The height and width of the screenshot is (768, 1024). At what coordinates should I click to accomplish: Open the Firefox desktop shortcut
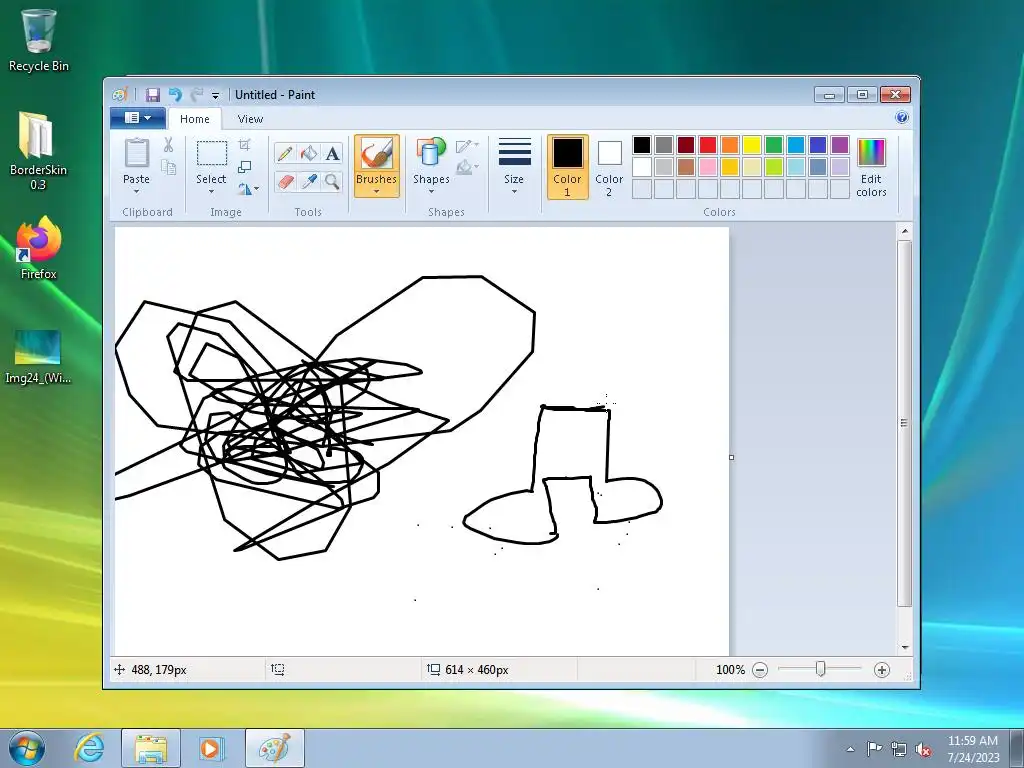click(39, 248)
